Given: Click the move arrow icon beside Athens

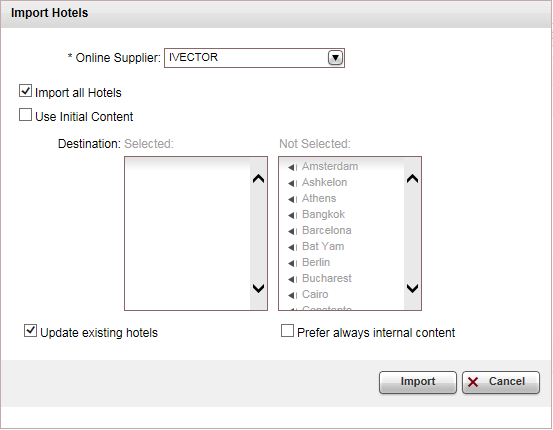Looking at the screenshot, I should pyautogui.click(x=292, y=199).
